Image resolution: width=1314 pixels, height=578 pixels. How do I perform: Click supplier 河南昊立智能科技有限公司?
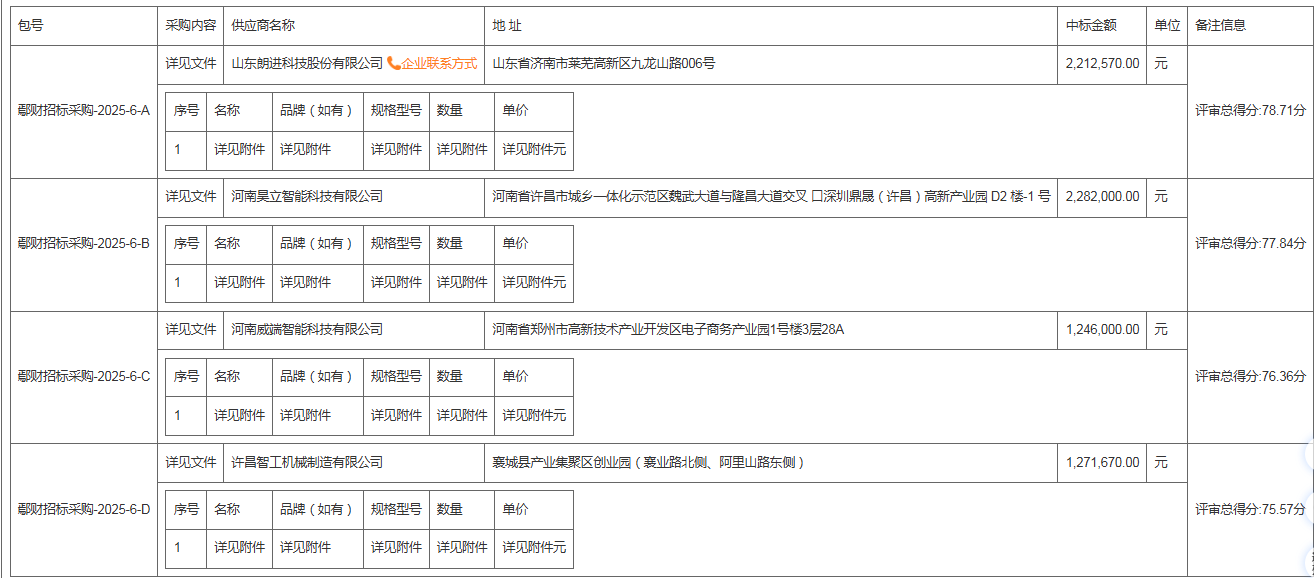click(307, 196)
